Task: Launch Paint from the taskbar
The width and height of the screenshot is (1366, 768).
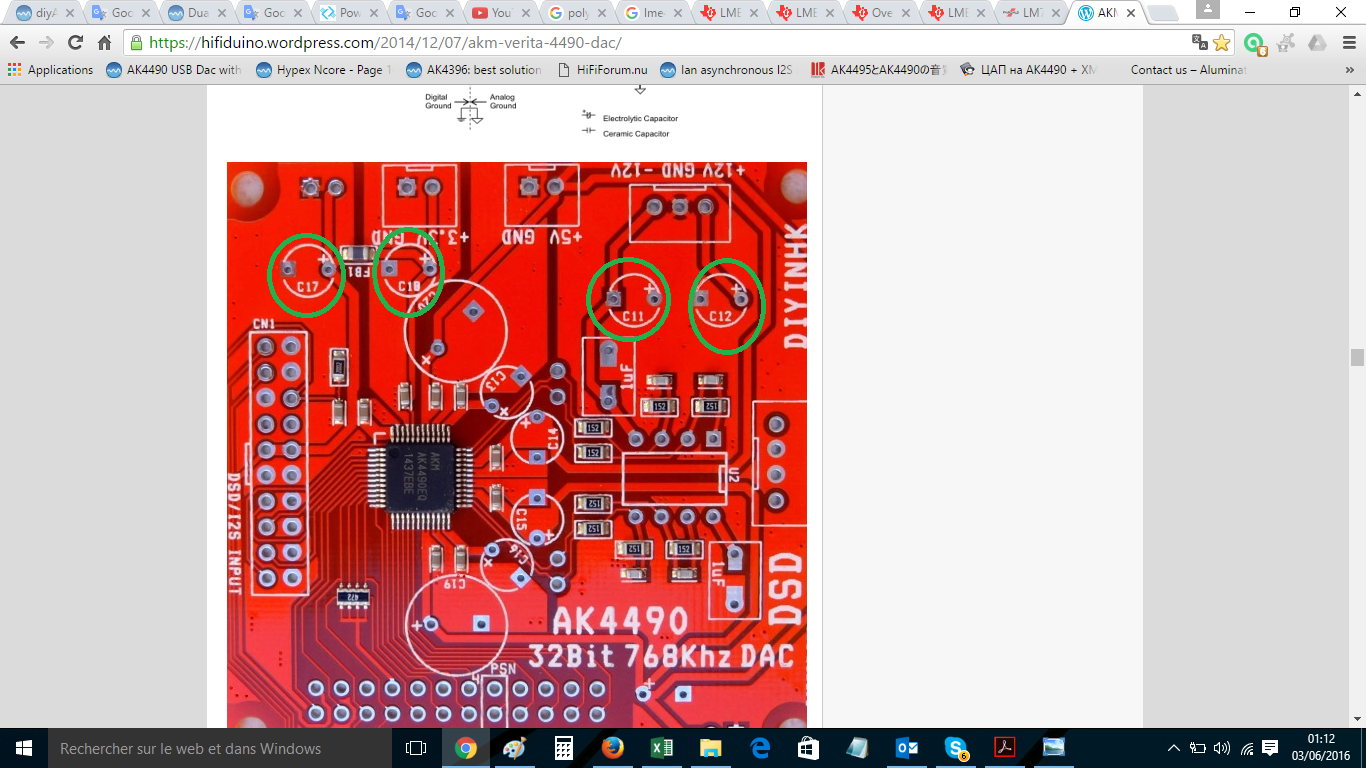Action: click(514, 748)
